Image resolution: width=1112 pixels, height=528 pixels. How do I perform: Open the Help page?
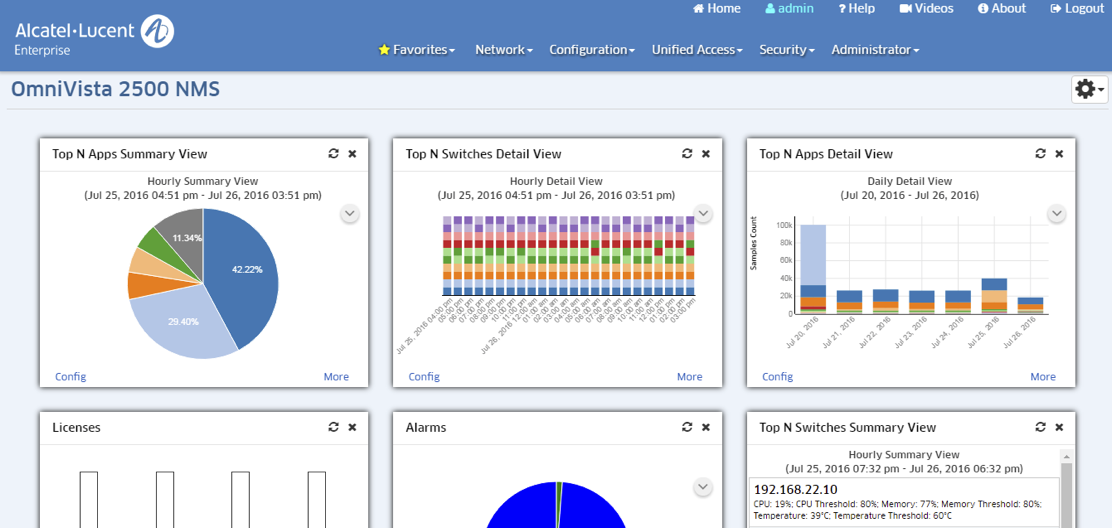[857, 9]
